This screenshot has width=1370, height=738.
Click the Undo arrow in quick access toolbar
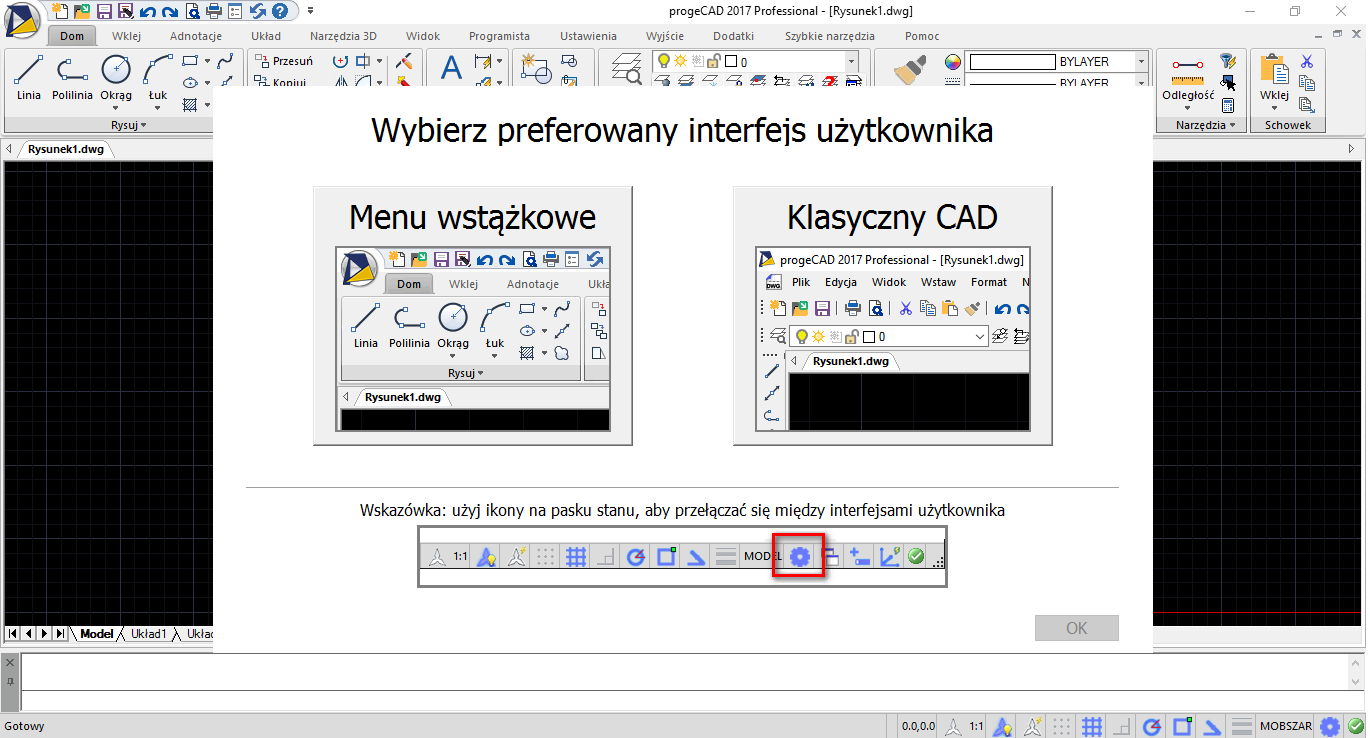(x=148, y=11)
